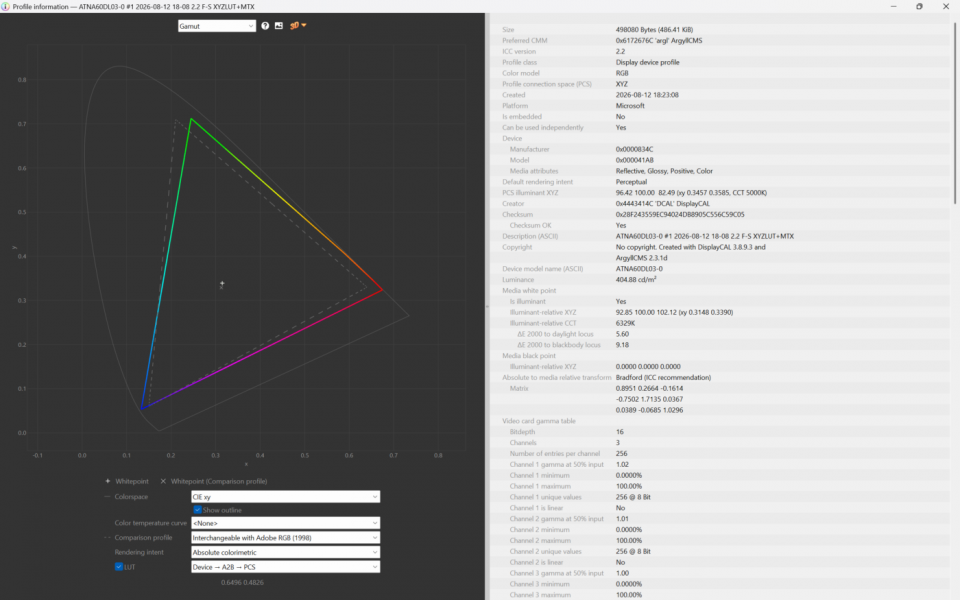Open the orange 3D view icon
The width and height of the screenshot is (960, 600).
pos(294,26)
